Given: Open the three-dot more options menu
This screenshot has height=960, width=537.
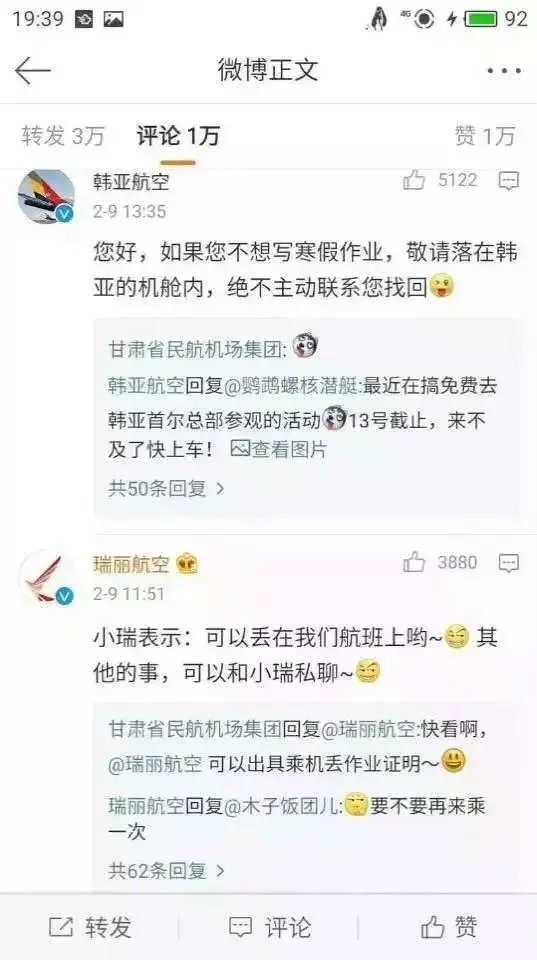Looking at the screenshot, I should coord(505,72).
